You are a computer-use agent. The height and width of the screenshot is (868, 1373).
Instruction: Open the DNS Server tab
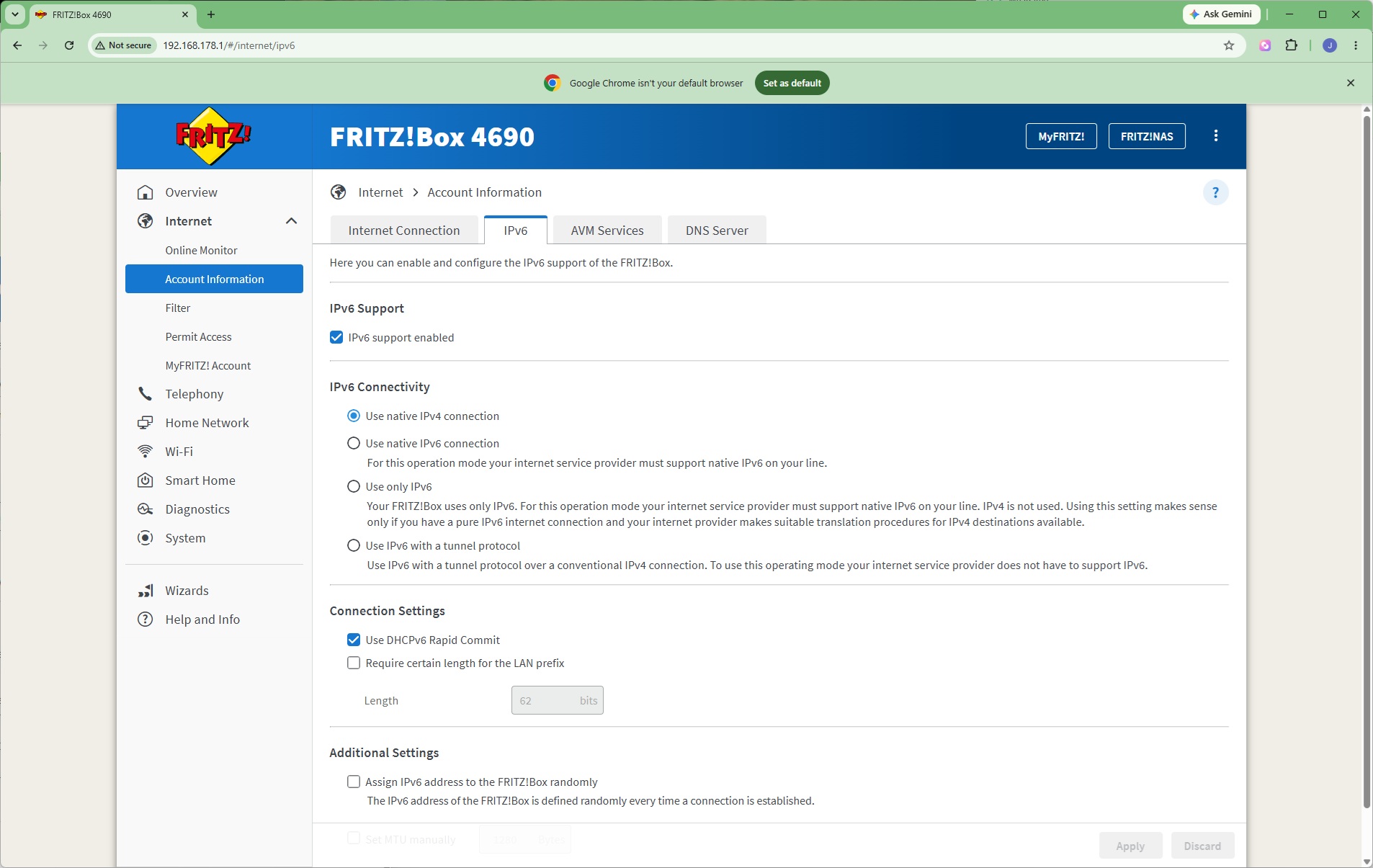click(717, 231)
